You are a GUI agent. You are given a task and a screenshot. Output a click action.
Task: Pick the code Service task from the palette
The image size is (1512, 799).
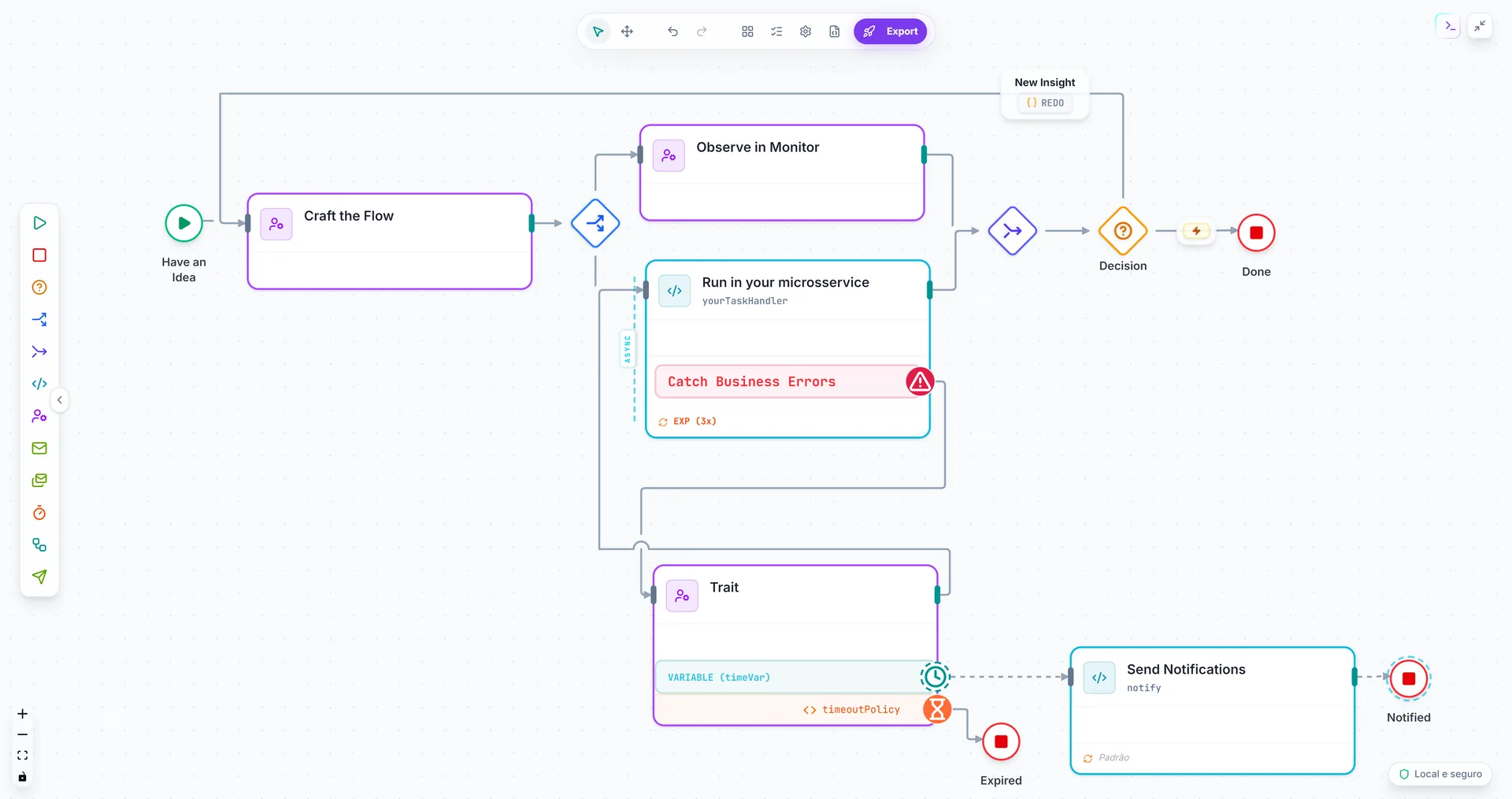click(x=39, y=384)
